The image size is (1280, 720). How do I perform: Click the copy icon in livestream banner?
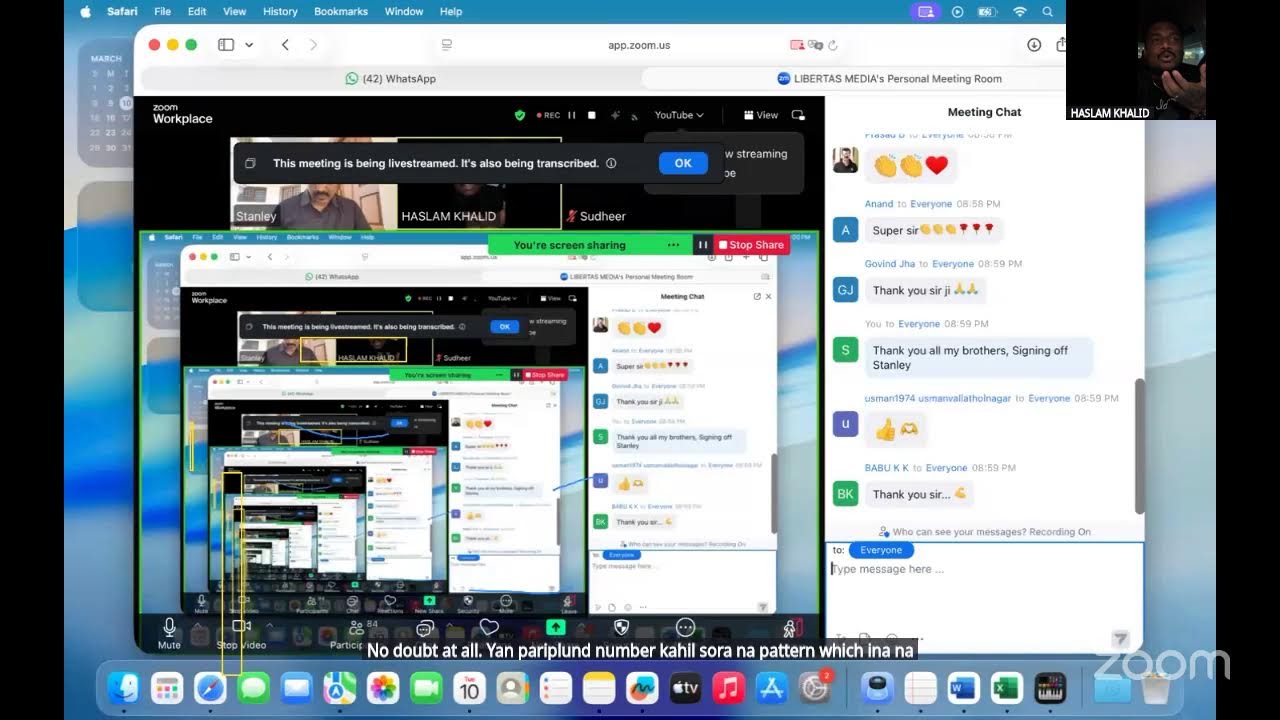[251, 163]
